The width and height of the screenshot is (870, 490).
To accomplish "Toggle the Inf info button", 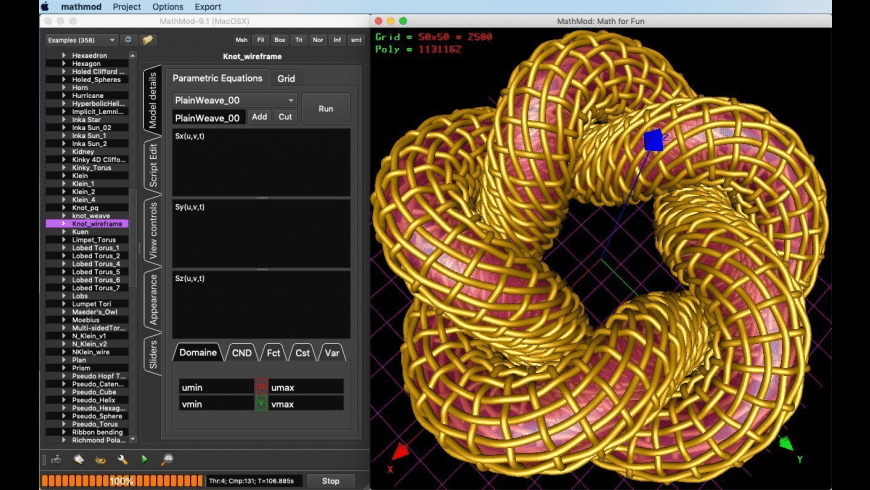I will [337, 40].
